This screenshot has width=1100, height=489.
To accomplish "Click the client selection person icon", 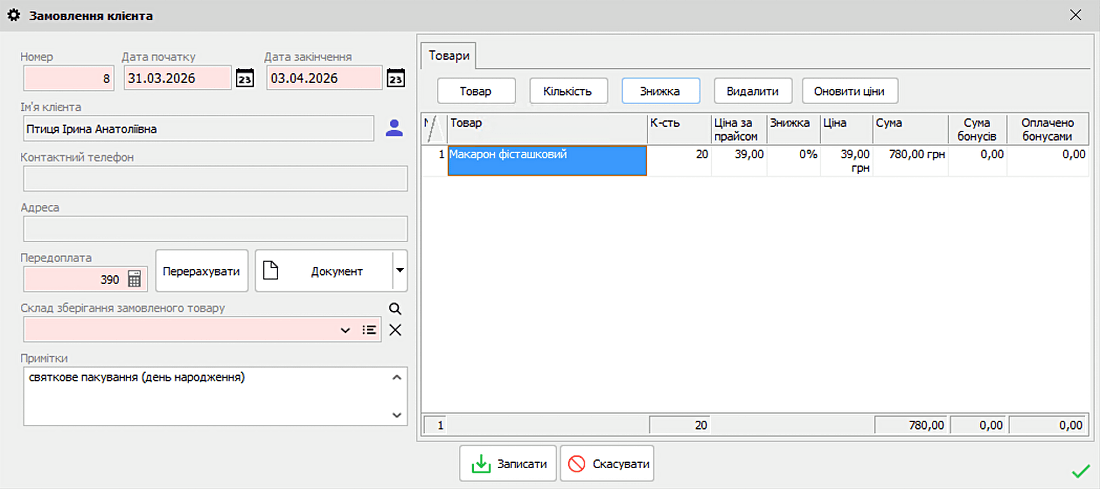I will tap(394, 128).
